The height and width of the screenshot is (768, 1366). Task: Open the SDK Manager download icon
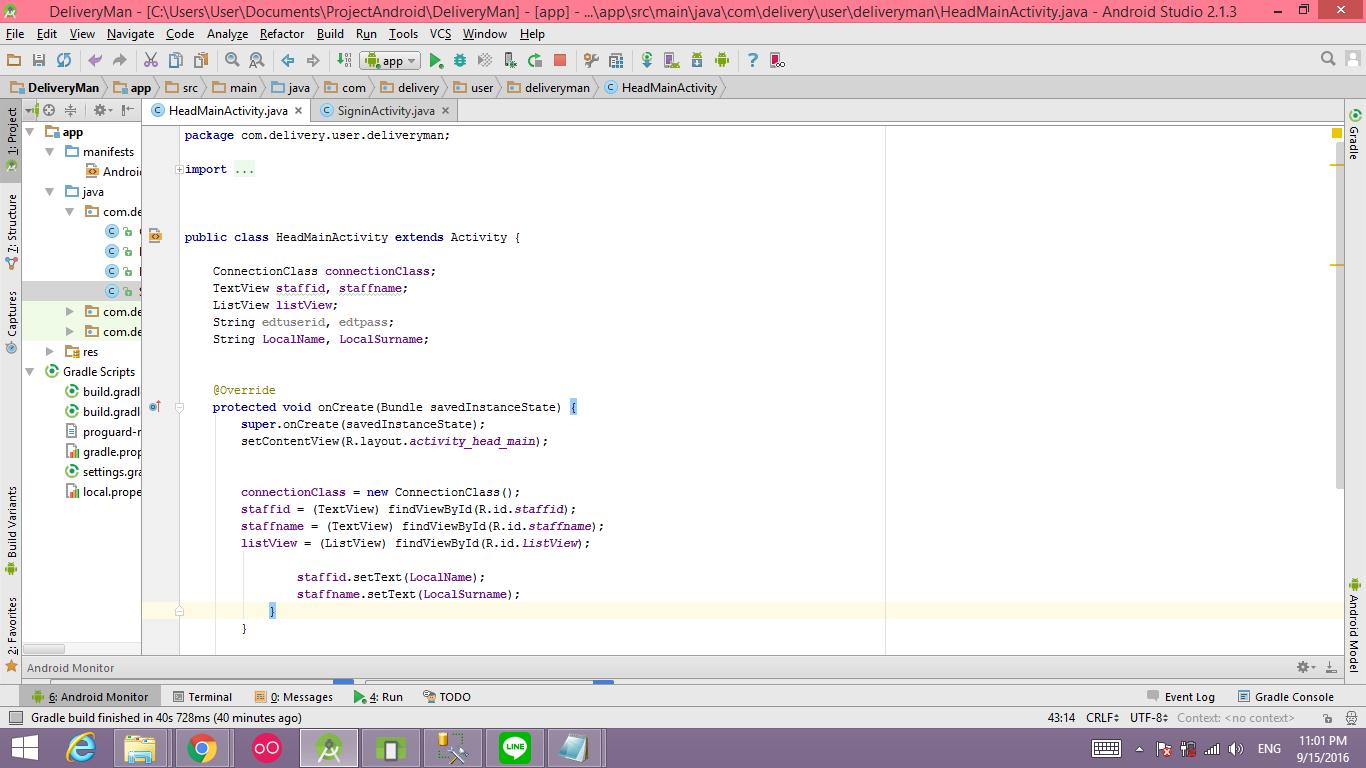pyautogui.click(x=697, y=61)
